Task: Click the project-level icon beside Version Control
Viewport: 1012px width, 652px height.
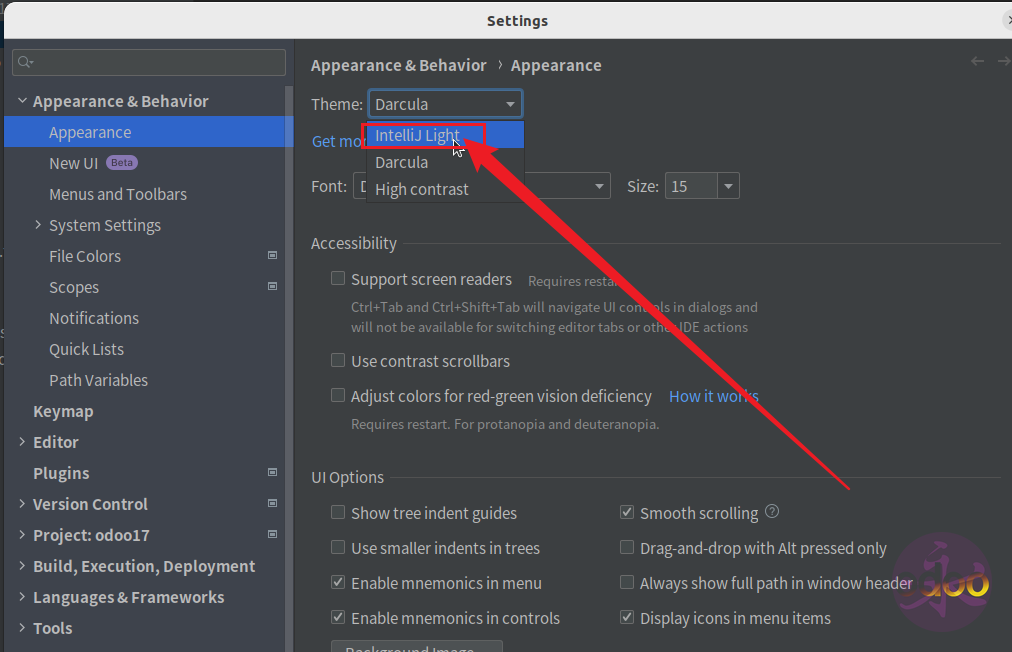Action: [x=272, y=504]
